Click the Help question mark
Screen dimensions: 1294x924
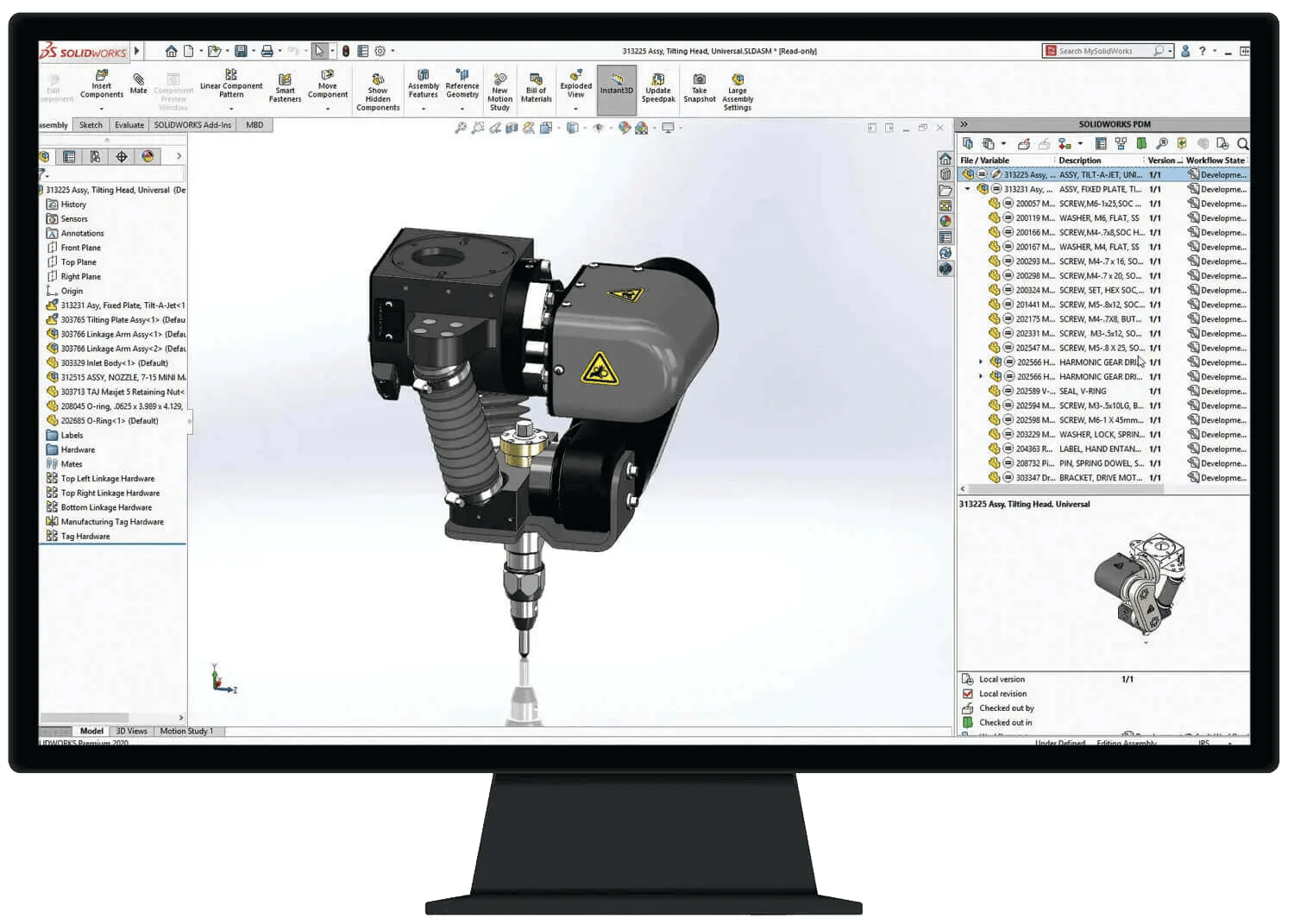1202,51
